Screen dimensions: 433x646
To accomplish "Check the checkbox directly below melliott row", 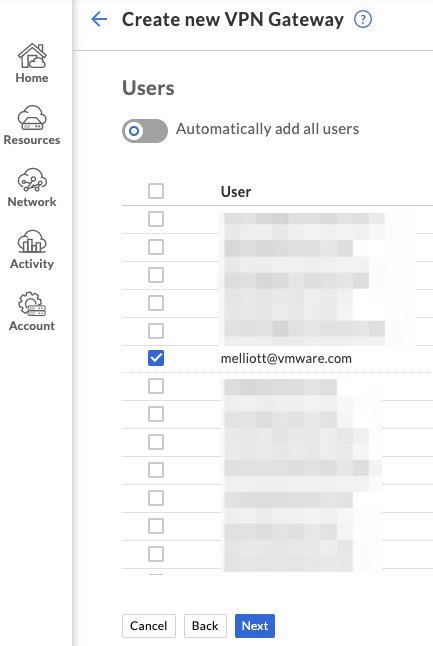I will tap(156, 386).
